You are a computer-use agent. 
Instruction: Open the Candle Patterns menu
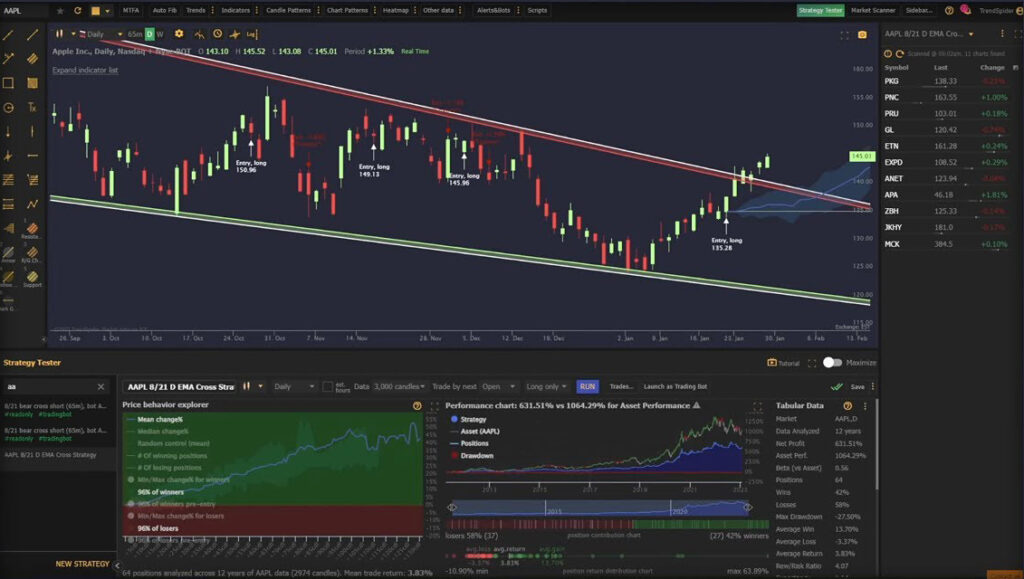(288, 10)
